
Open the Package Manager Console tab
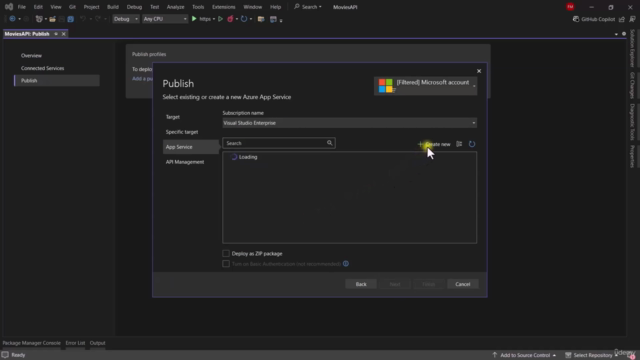(31, 343)
